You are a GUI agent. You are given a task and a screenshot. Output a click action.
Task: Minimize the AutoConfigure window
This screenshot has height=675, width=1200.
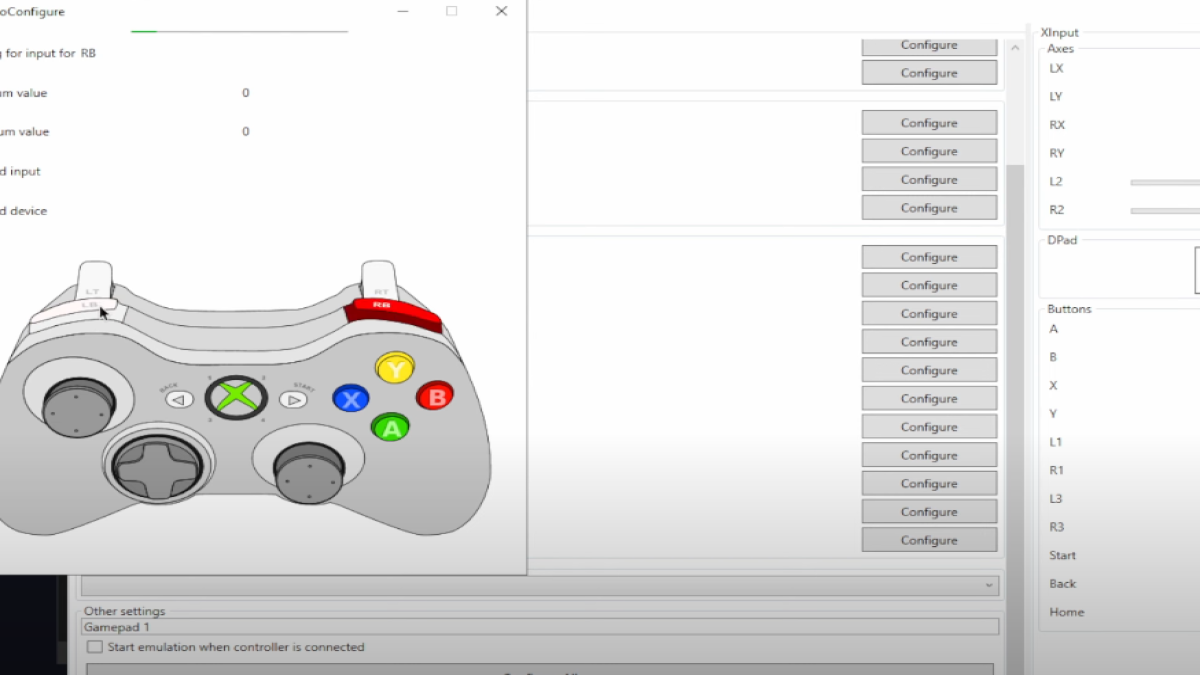(x=402, y=11)
